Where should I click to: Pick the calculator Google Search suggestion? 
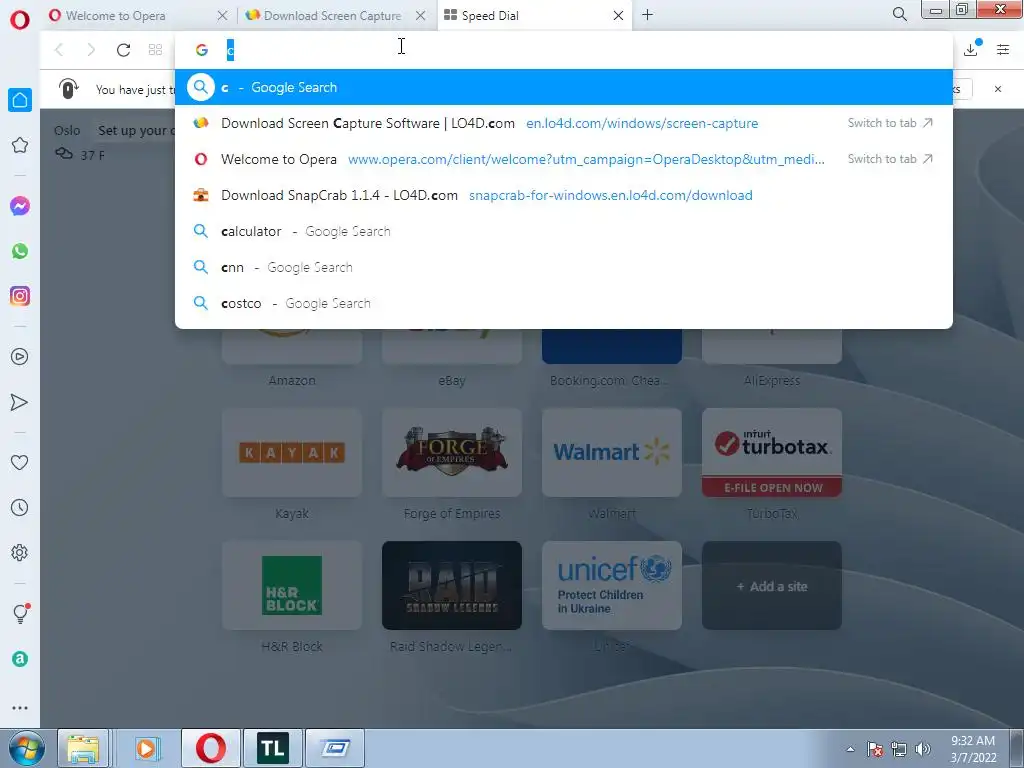[x=564, y=231]
